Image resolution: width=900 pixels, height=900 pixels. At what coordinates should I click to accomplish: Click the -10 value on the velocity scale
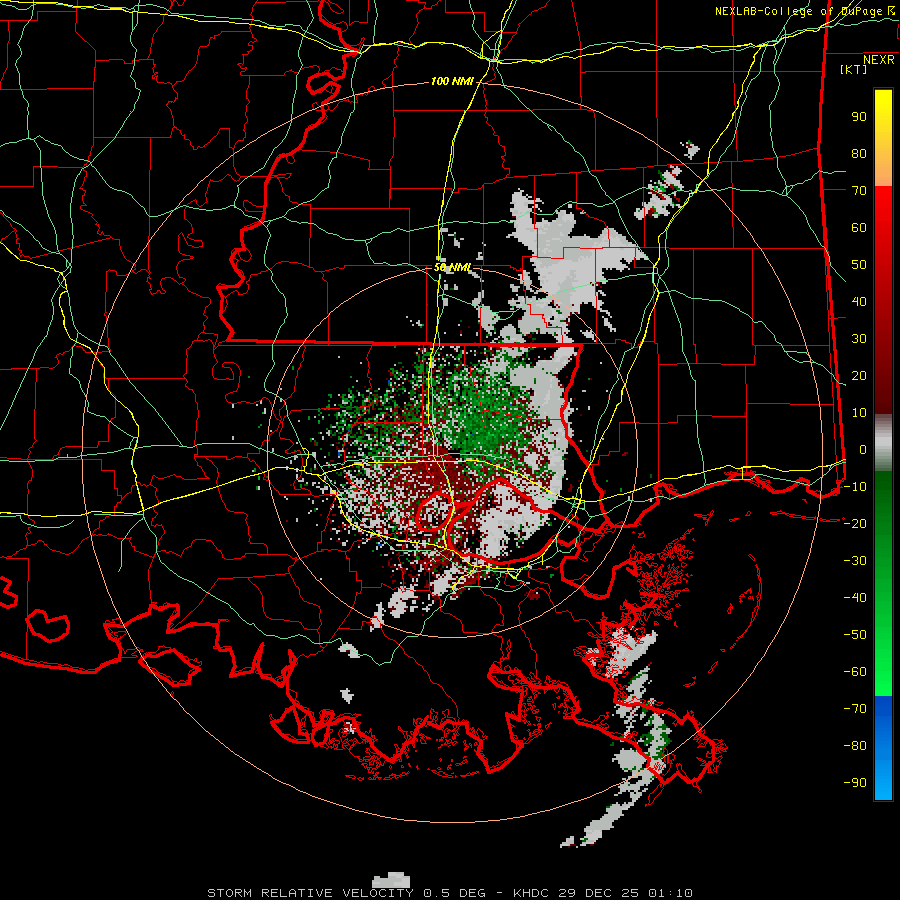pyautogui.click(x=855, y=487)
